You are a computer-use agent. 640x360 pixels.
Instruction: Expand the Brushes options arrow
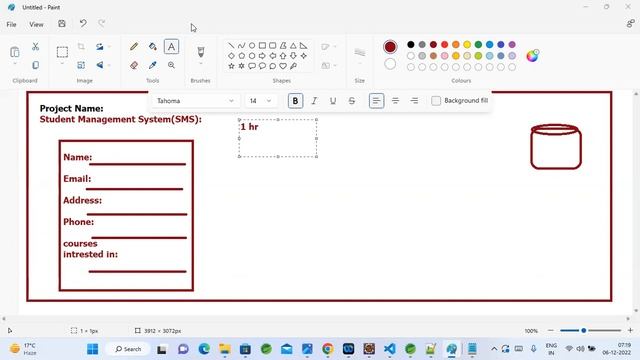[x=200, y=64]
